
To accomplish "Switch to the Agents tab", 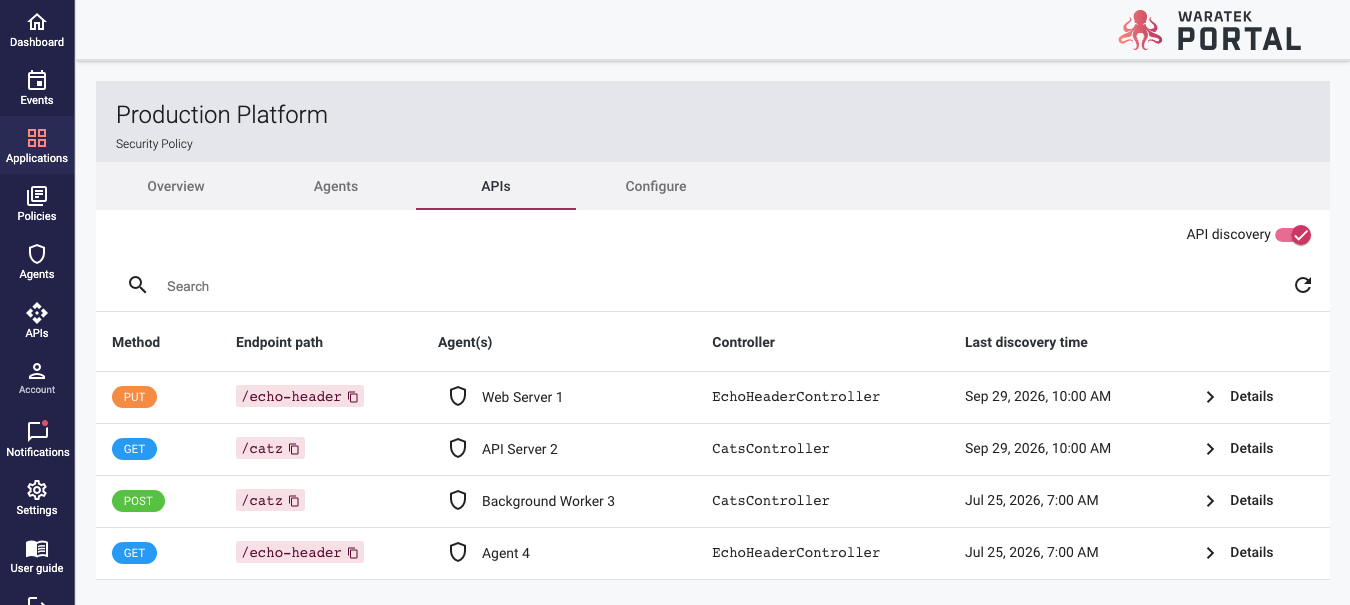I will (x=336, y=186).
